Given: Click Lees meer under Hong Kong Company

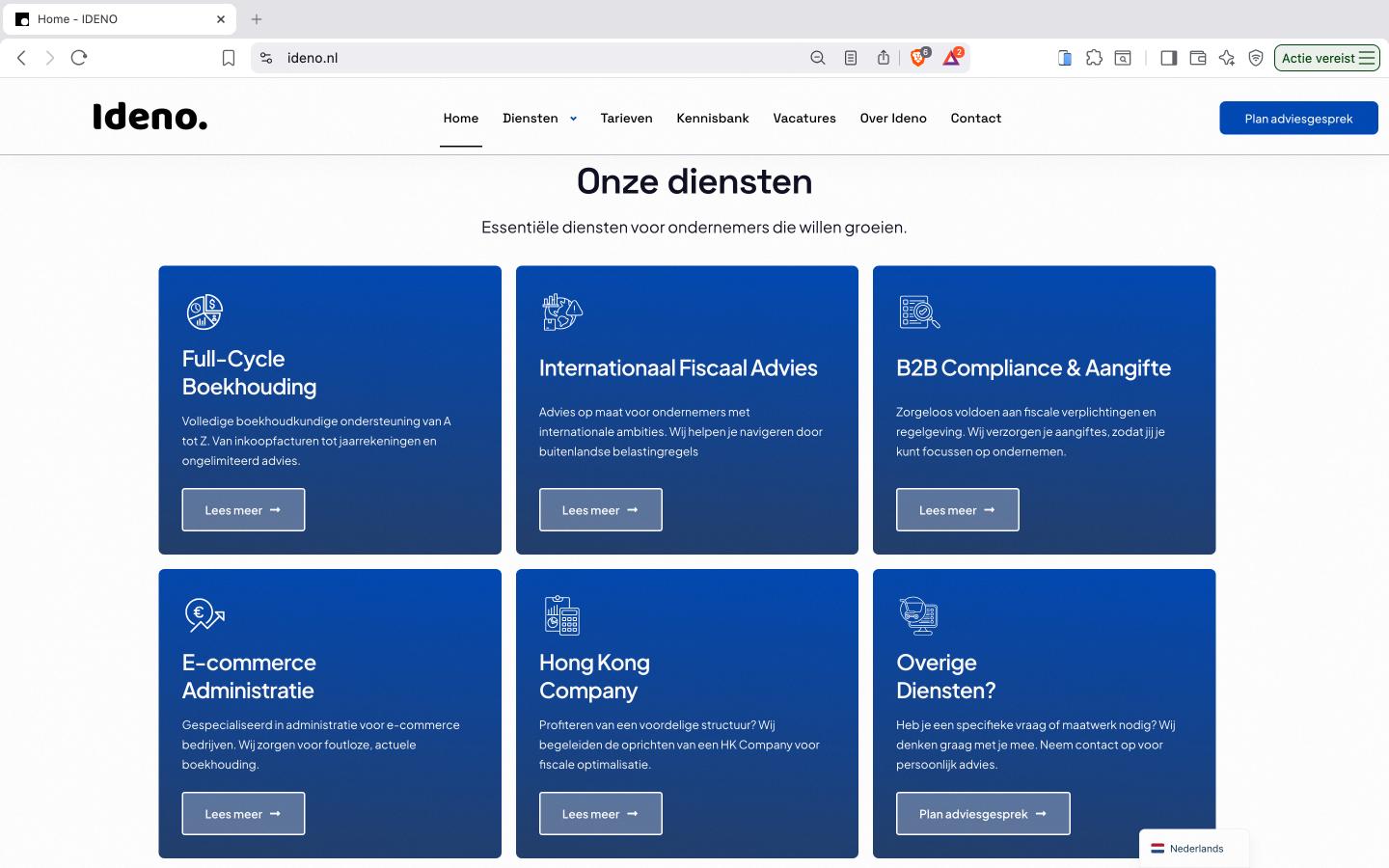Looking at the screenshot, I should point(600,814).
